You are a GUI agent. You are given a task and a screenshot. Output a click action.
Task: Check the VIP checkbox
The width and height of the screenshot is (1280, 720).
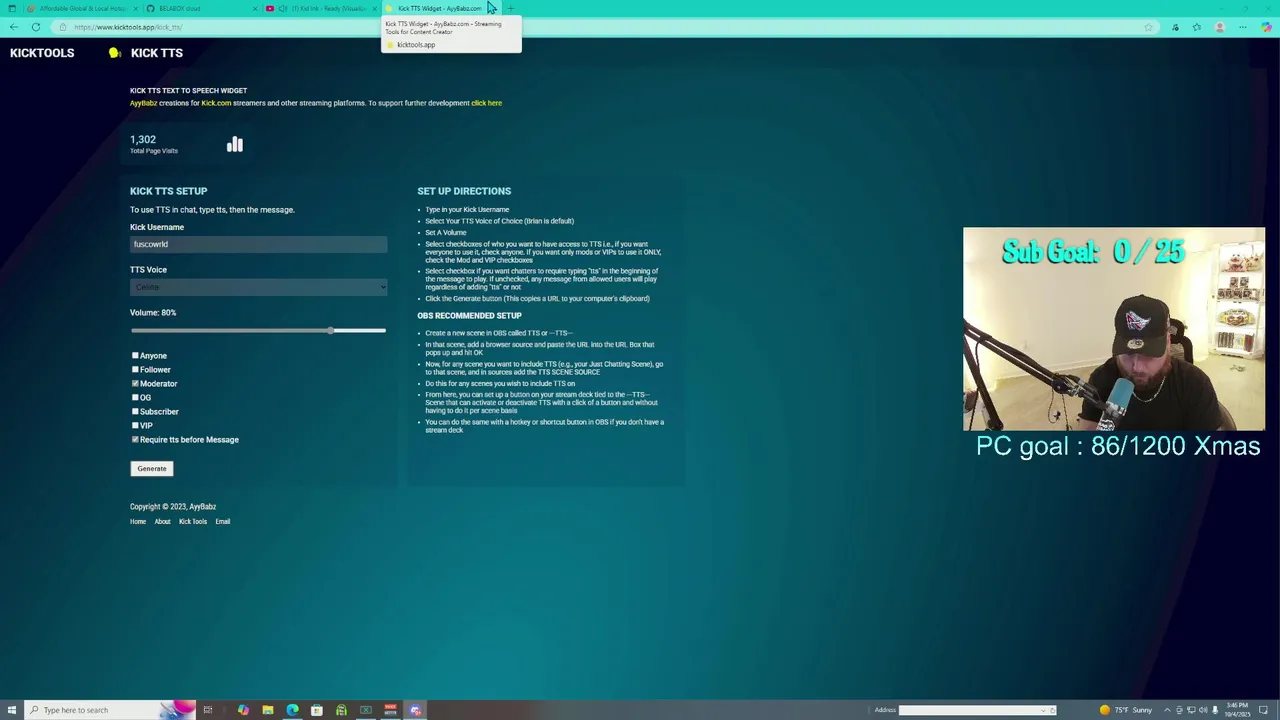pos(135,426)
